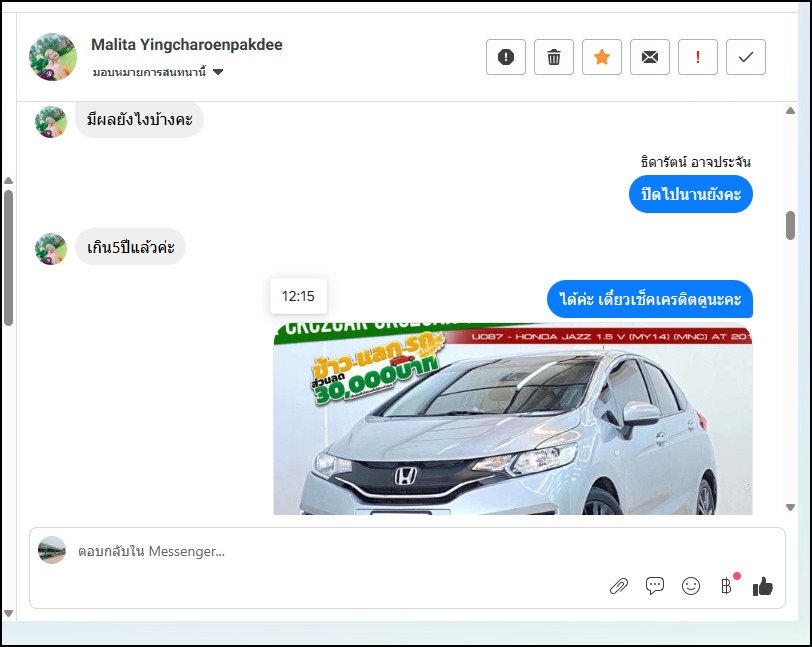Flag conversation with red exclamation priority icon
812x647 pixels.
pyautogui.click(x=698, y=57)
